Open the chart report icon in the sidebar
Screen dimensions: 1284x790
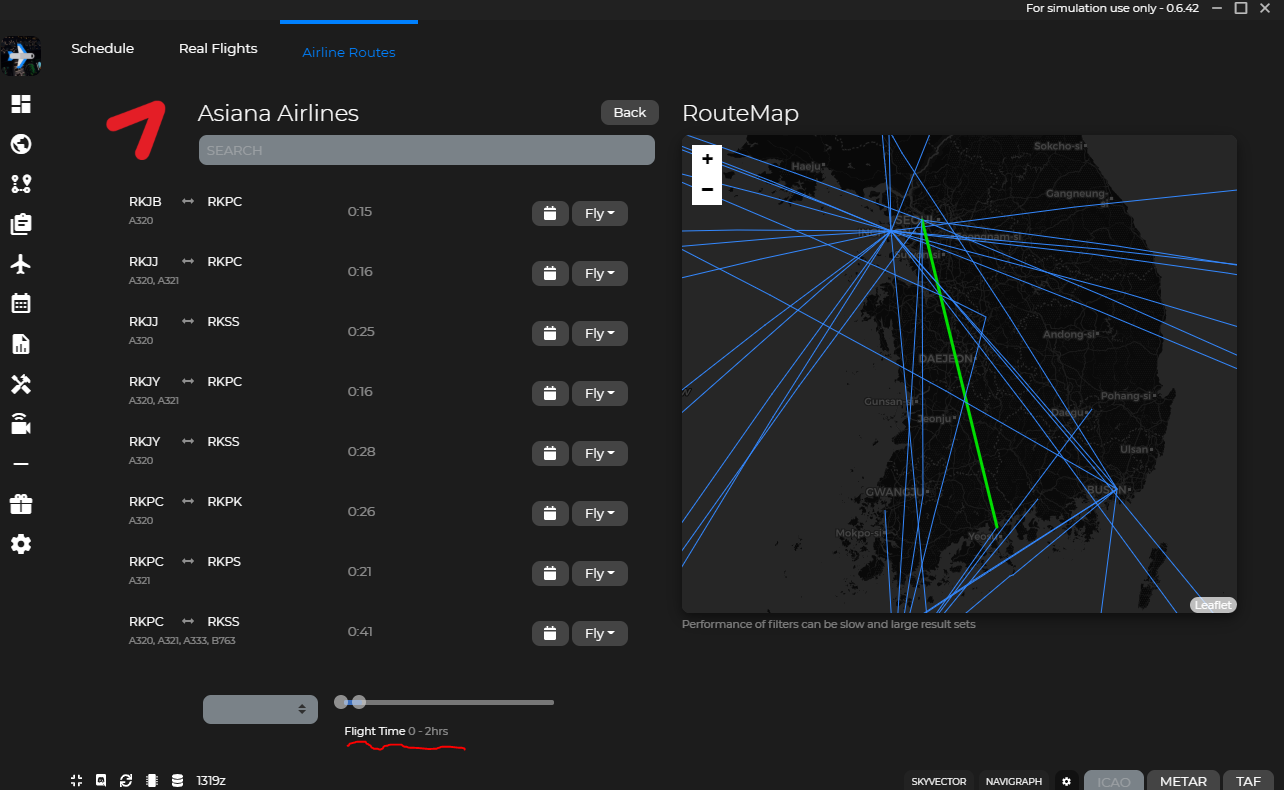[x=21, y=344]
